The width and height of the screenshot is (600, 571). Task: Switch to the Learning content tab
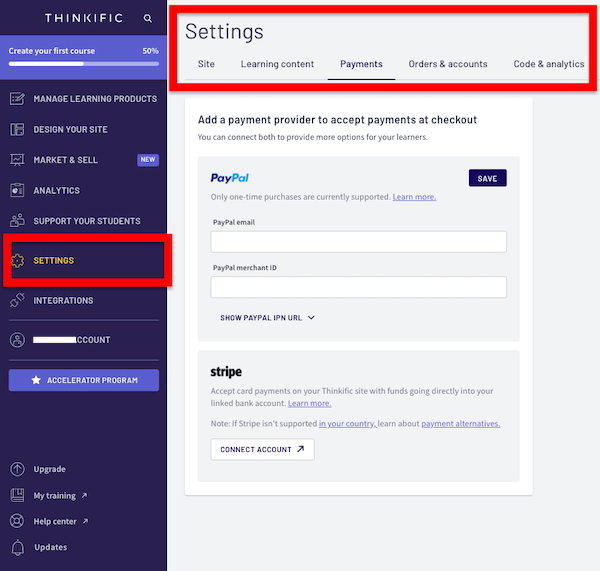pos(277,64)
